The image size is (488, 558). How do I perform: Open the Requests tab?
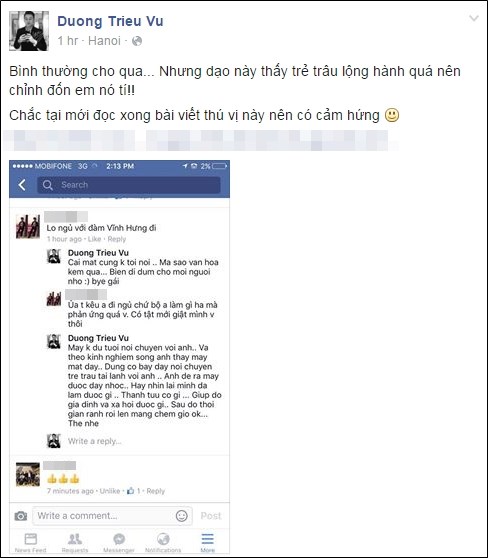pyautogui.click(x=75, y=543)
